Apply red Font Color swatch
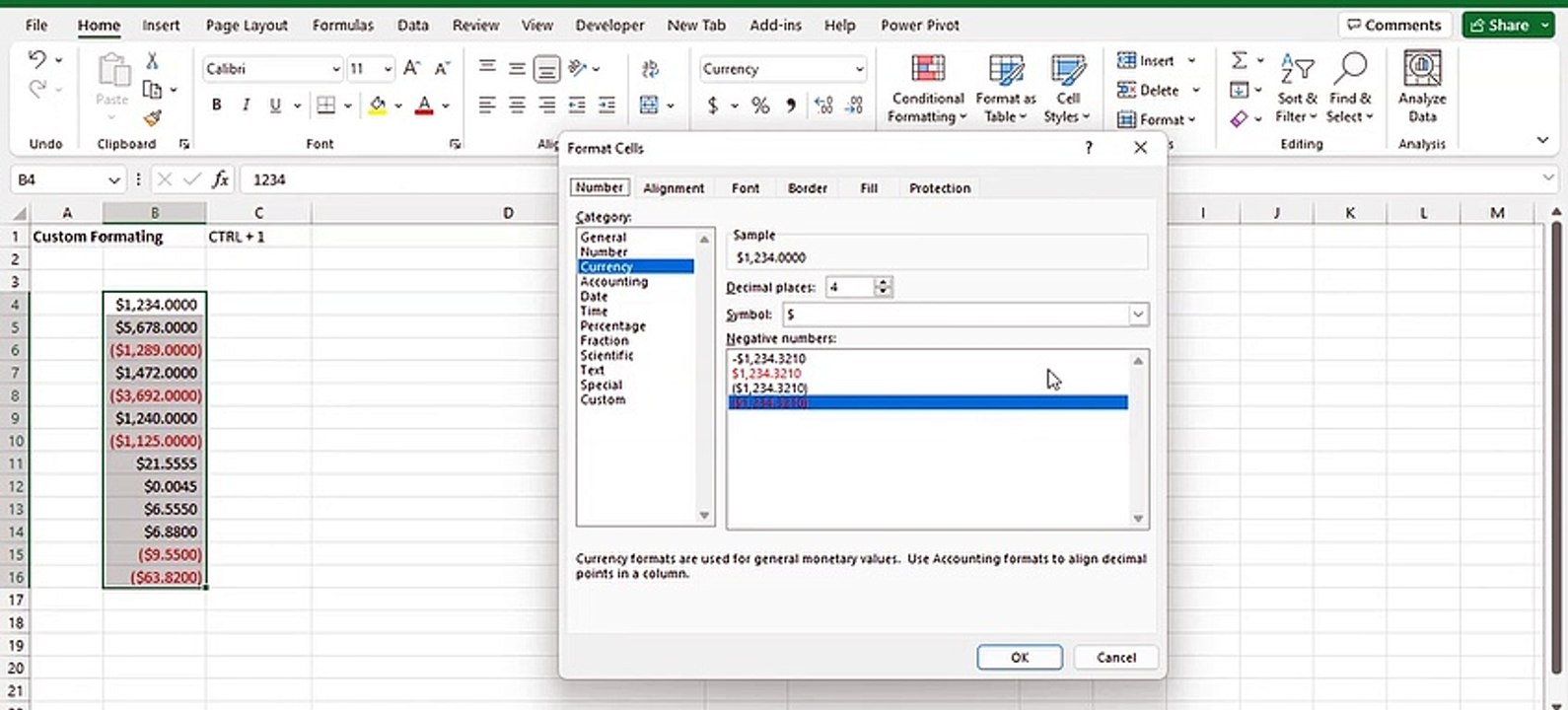The image size is (1568, 710). pyautogui.click(x=424, y=105)
